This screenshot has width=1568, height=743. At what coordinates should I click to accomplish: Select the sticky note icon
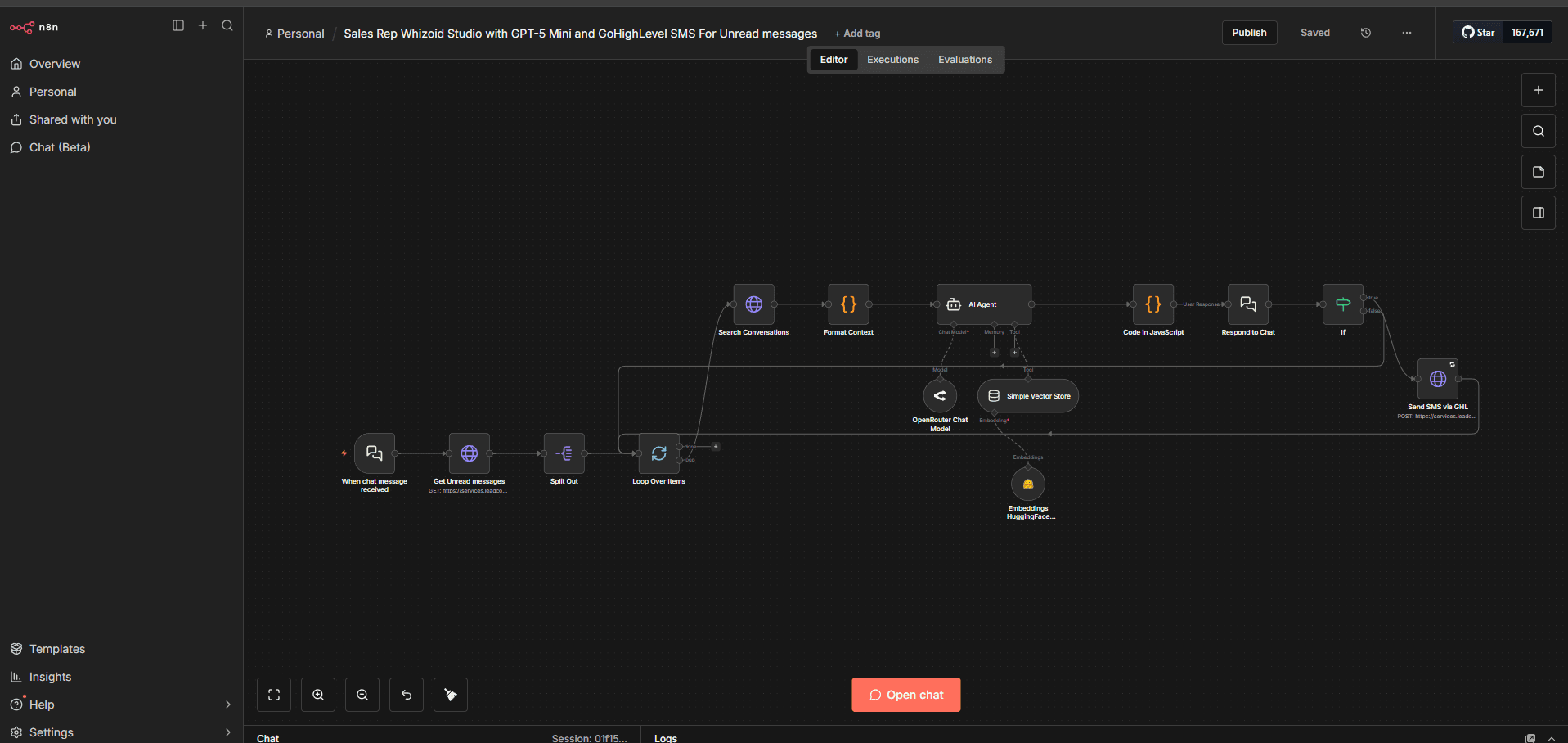click(1539, 171)
